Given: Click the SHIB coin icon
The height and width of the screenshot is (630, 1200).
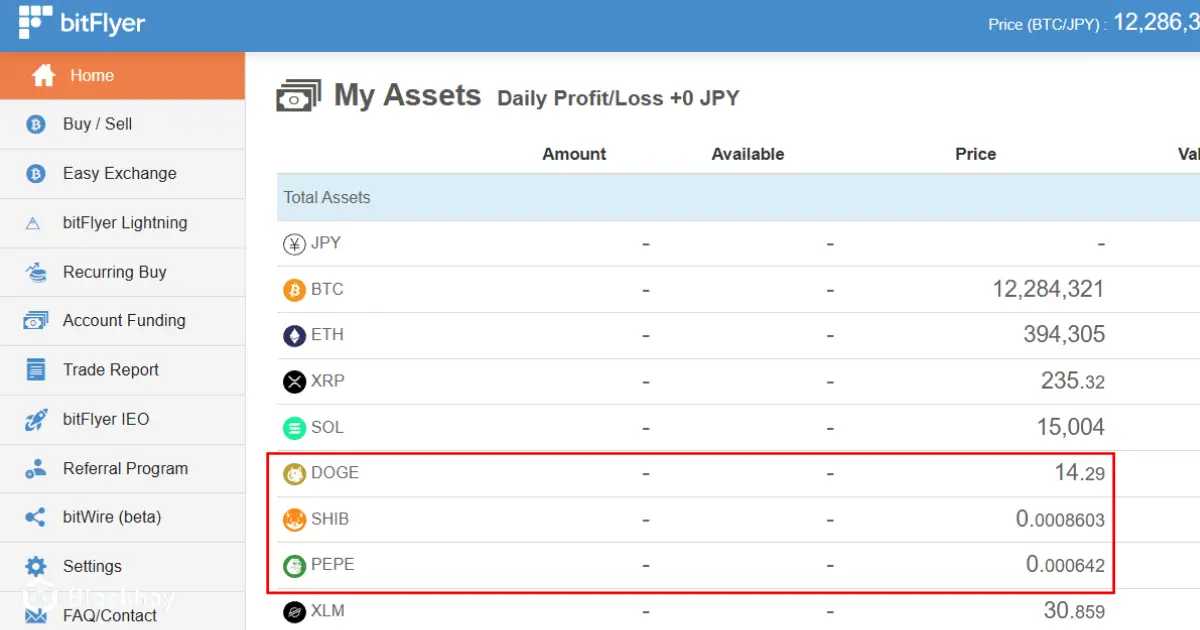Looking at the screenshot, I should tap(294, 520).
